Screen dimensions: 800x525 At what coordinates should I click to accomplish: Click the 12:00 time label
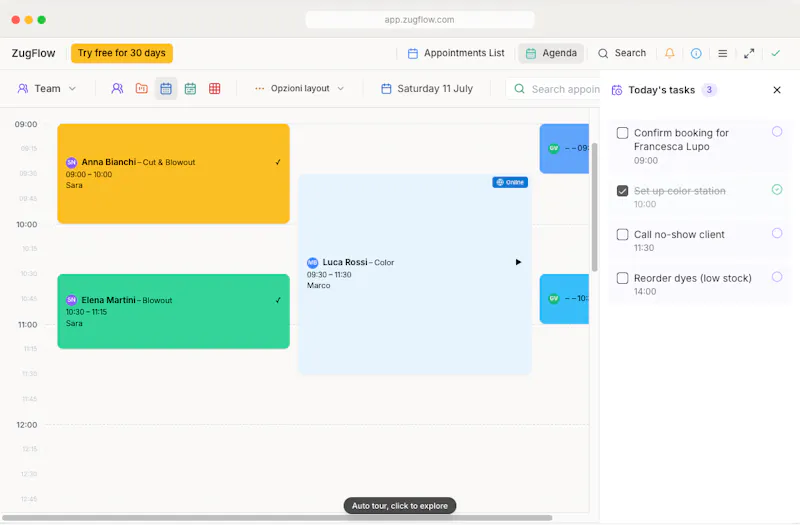(x=27, y=425)
